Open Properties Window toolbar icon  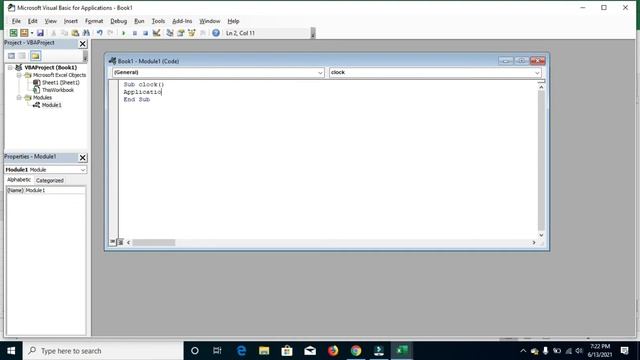click(181, 33)
